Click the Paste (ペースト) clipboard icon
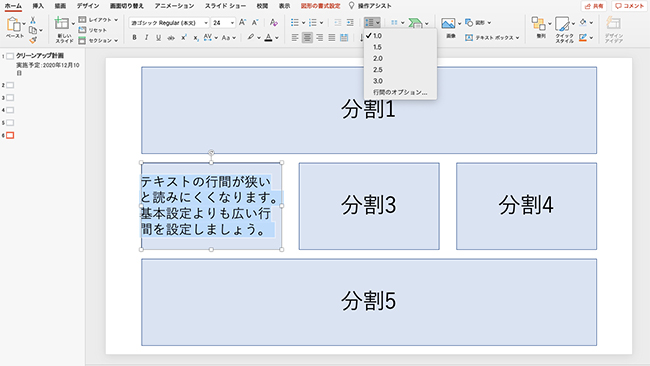Screen dimensions: 650x366 click(x=14, y=25)
